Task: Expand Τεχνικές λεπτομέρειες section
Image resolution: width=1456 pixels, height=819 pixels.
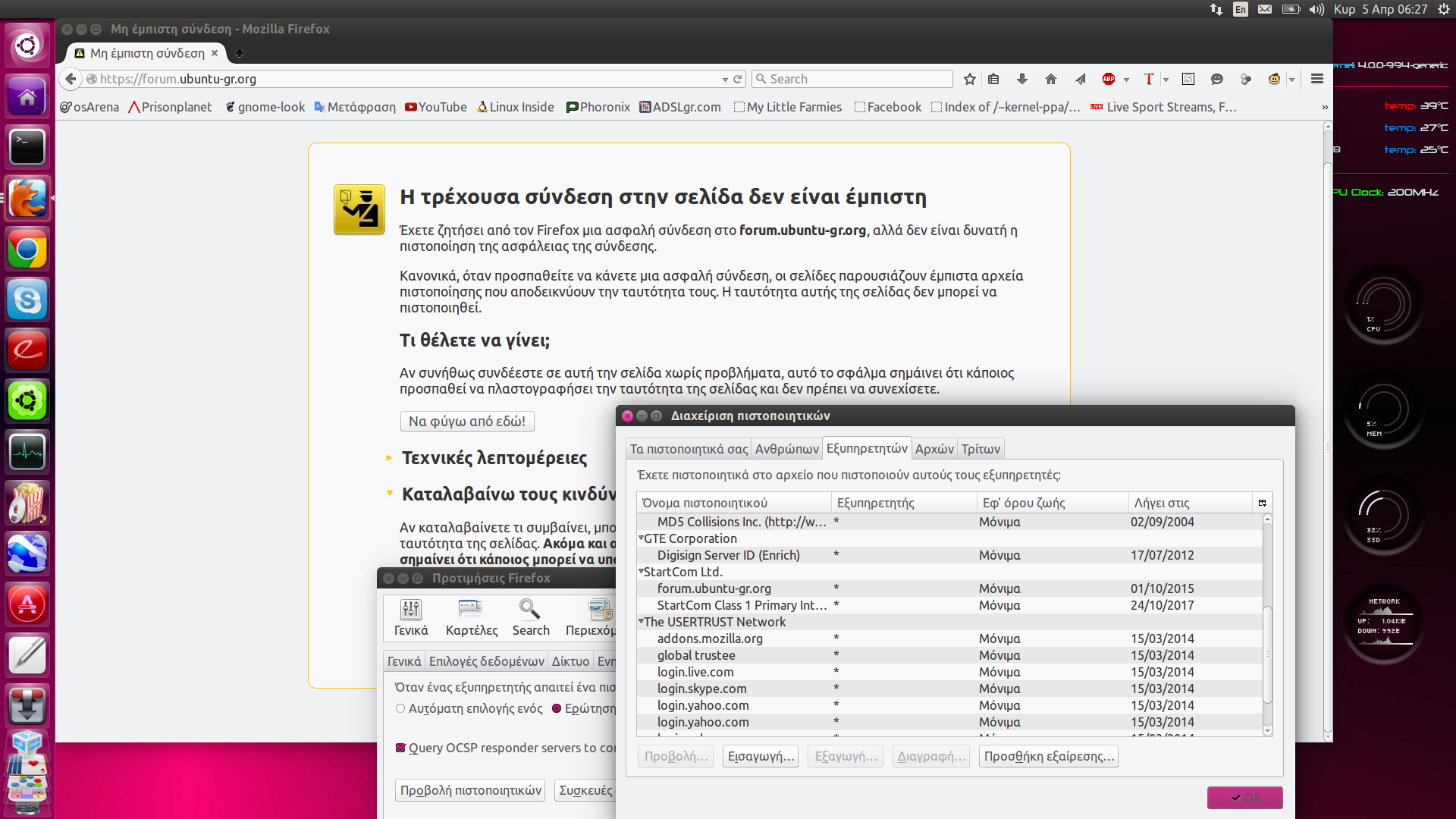Action: [x=389, y=457]
